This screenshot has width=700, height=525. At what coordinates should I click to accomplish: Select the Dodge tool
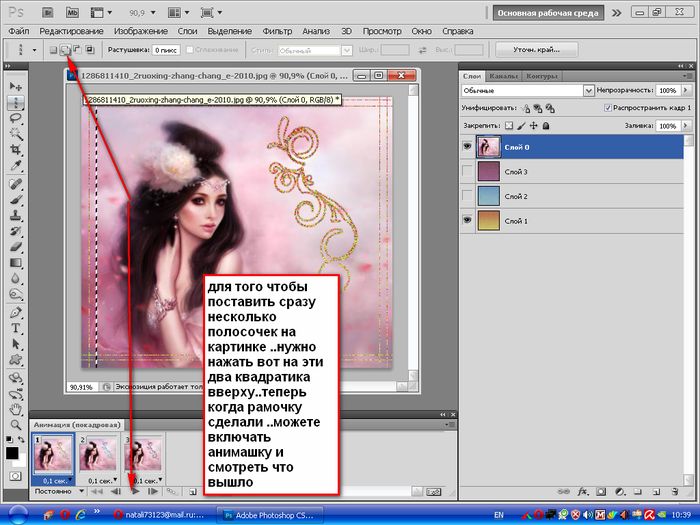click(16, 294)
